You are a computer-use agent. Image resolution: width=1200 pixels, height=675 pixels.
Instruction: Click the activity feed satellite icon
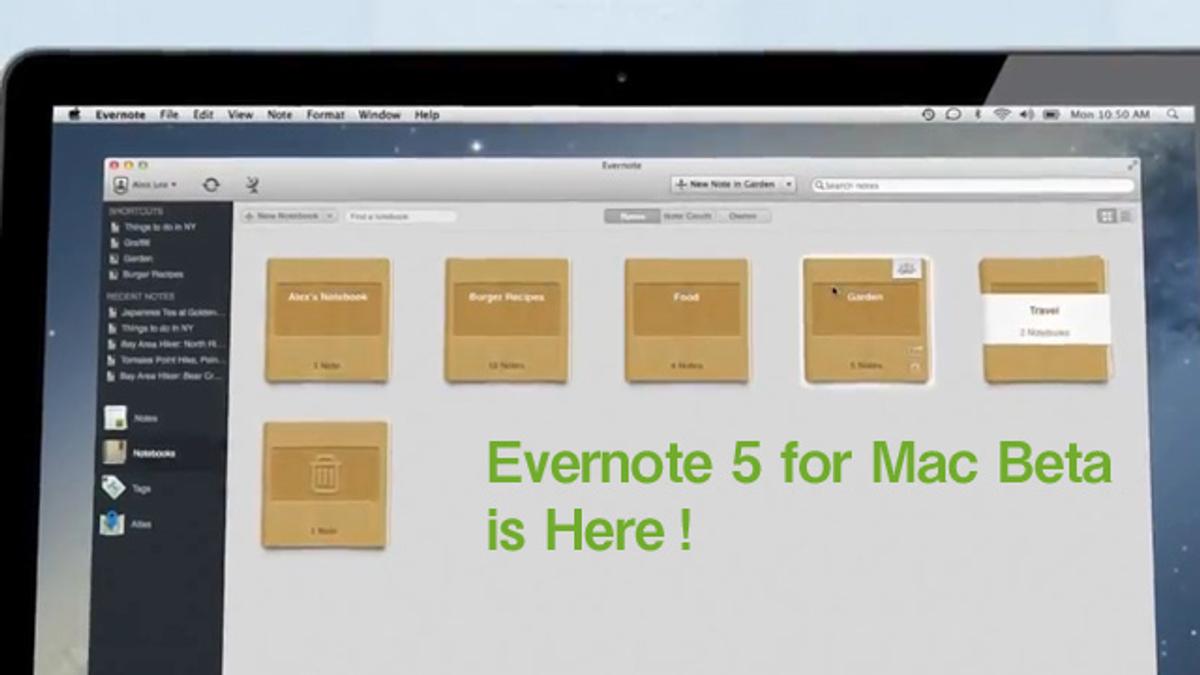[x=252, y=185]
